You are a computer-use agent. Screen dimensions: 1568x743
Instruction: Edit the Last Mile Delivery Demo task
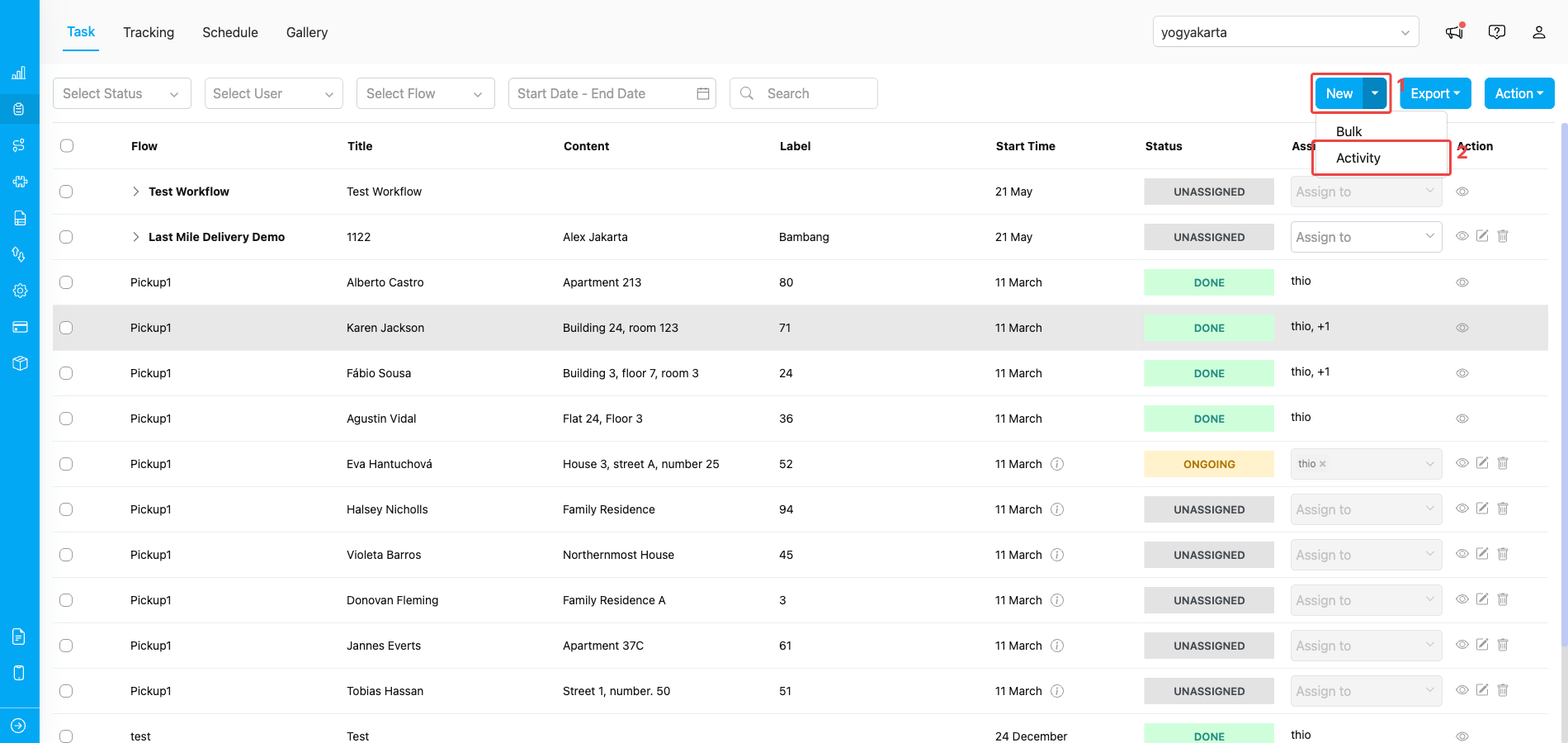coord(1482,236)
